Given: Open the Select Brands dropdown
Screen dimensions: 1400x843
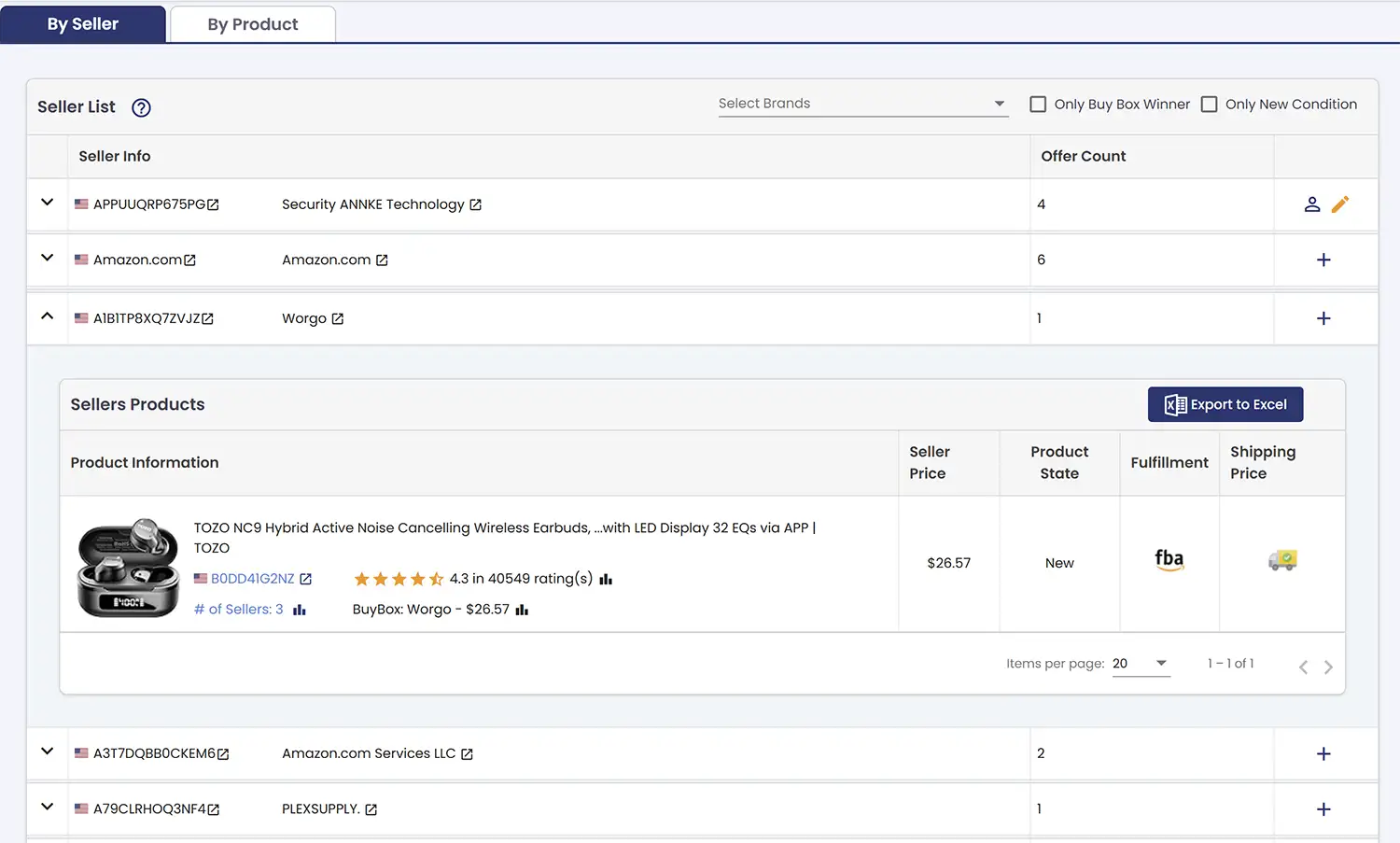Looking at the screenshot, I should [999, 103].
